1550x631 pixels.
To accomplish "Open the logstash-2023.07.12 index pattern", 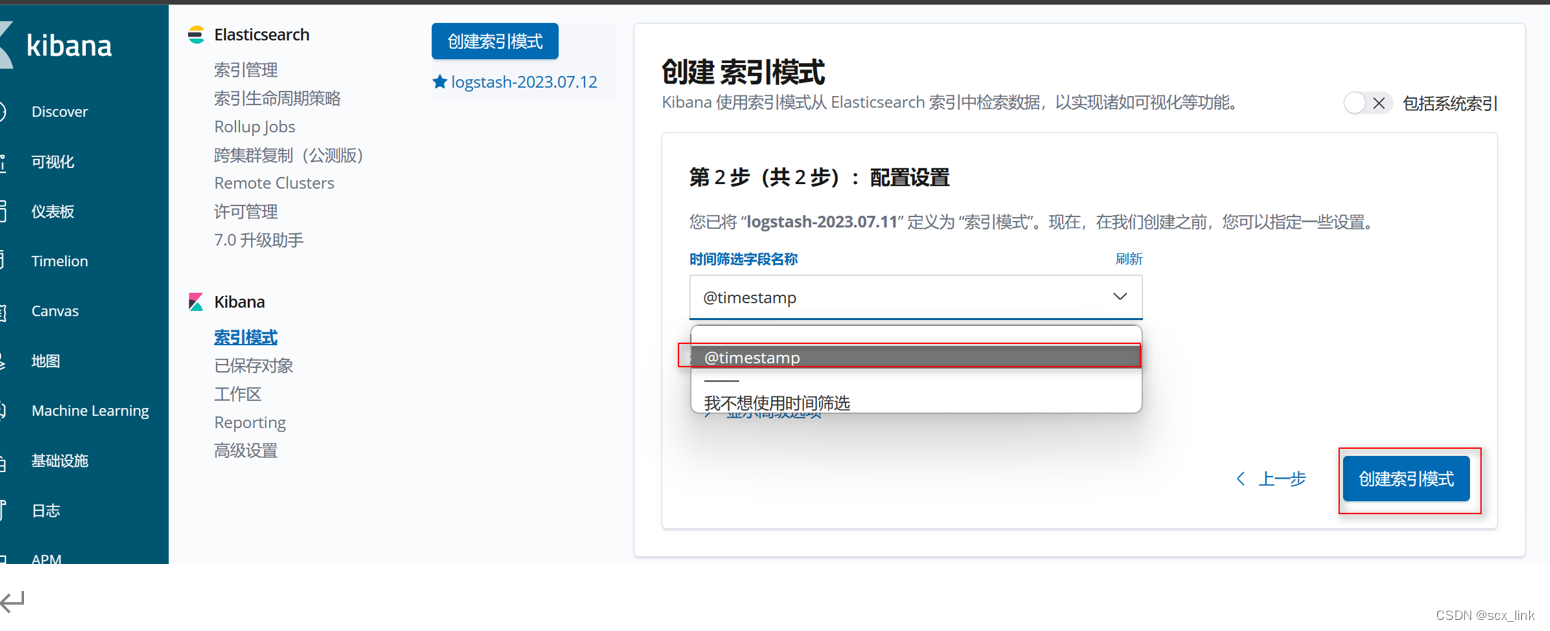I will pos(524,82).
